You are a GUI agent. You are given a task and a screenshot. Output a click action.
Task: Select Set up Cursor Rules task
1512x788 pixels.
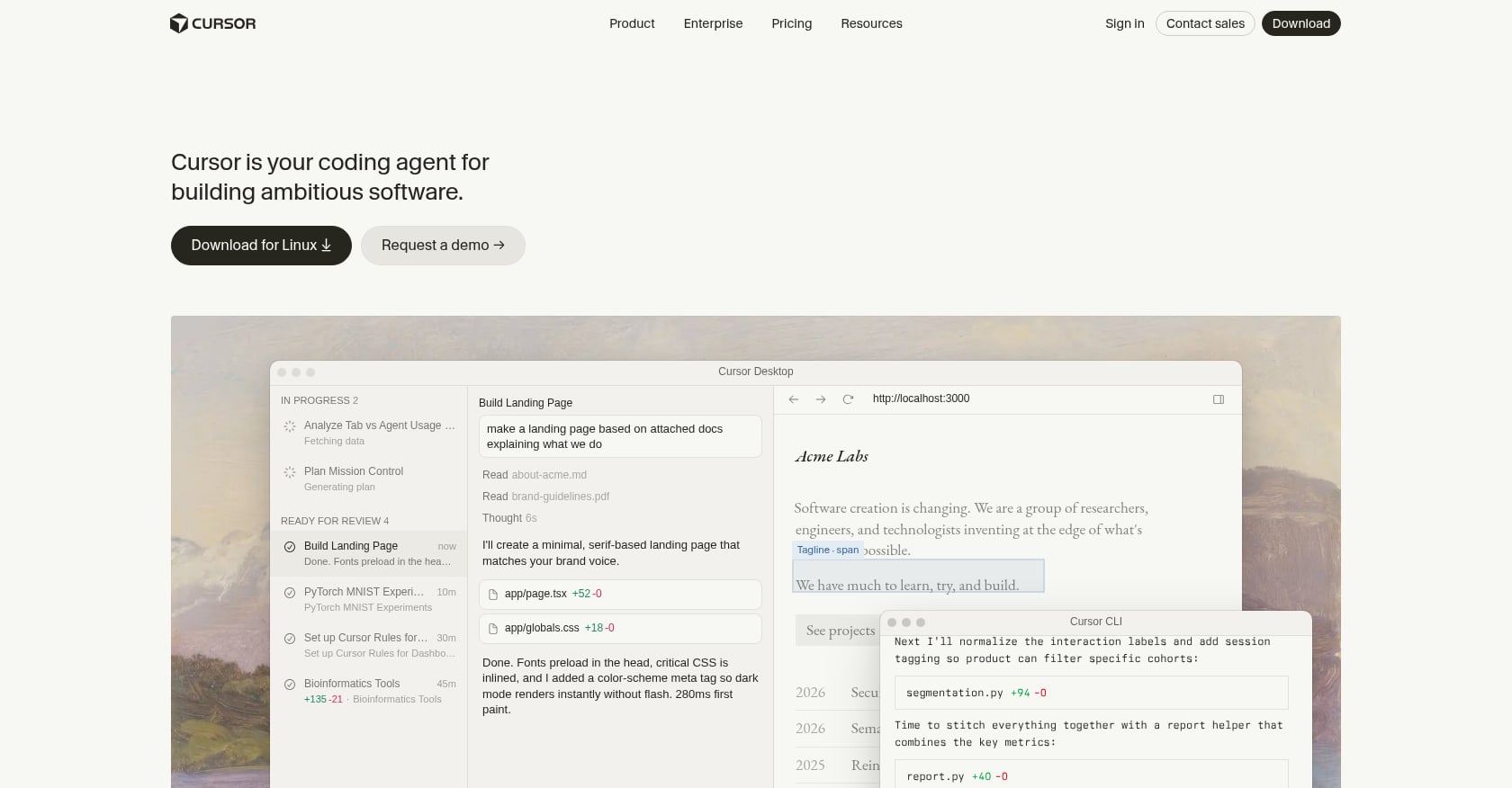click(x=369, y=645)
